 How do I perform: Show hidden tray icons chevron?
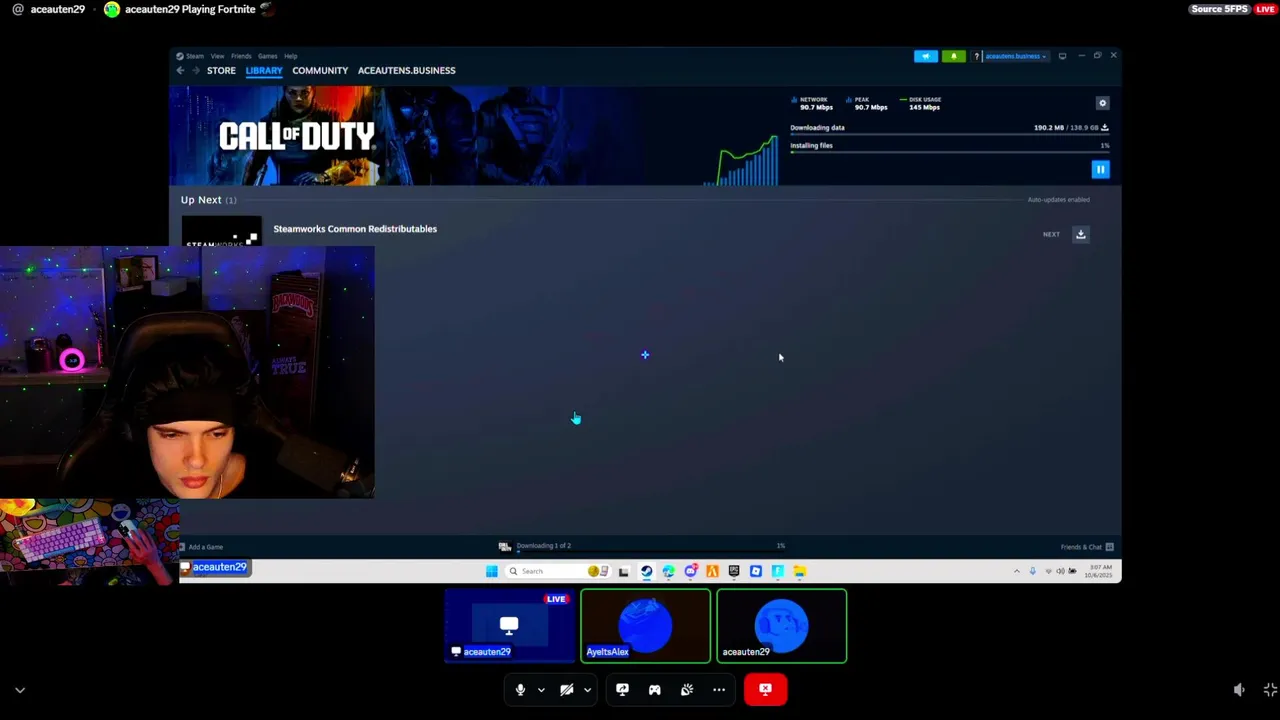point(1017,571)
